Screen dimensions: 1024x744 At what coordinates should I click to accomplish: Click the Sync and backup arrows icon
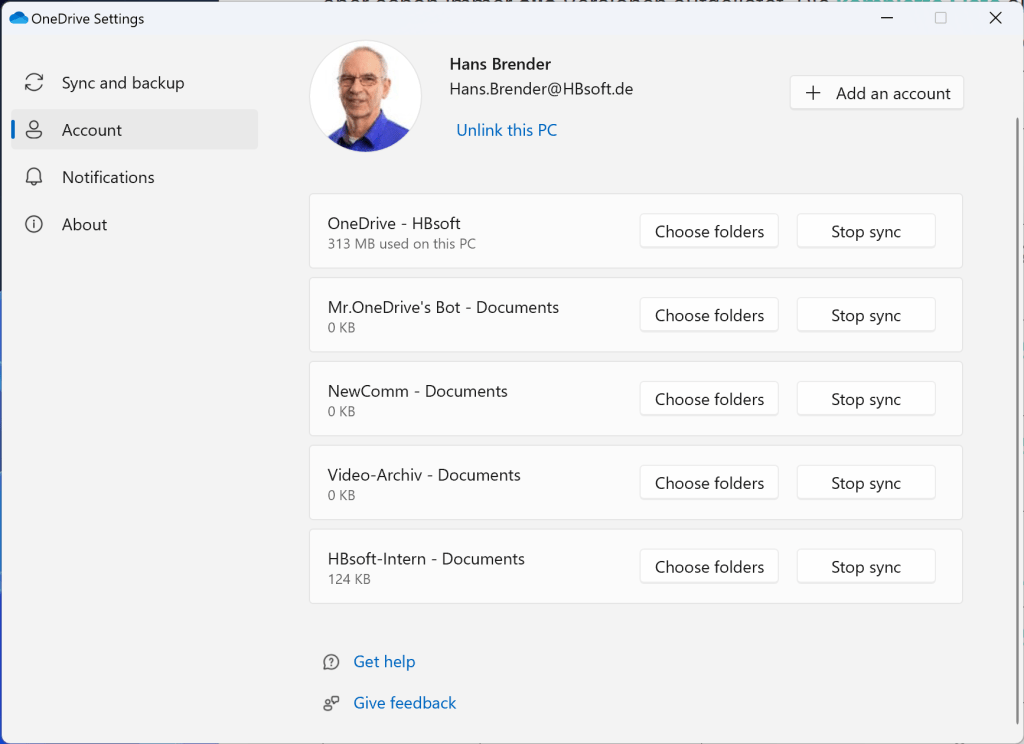point(34,83)
